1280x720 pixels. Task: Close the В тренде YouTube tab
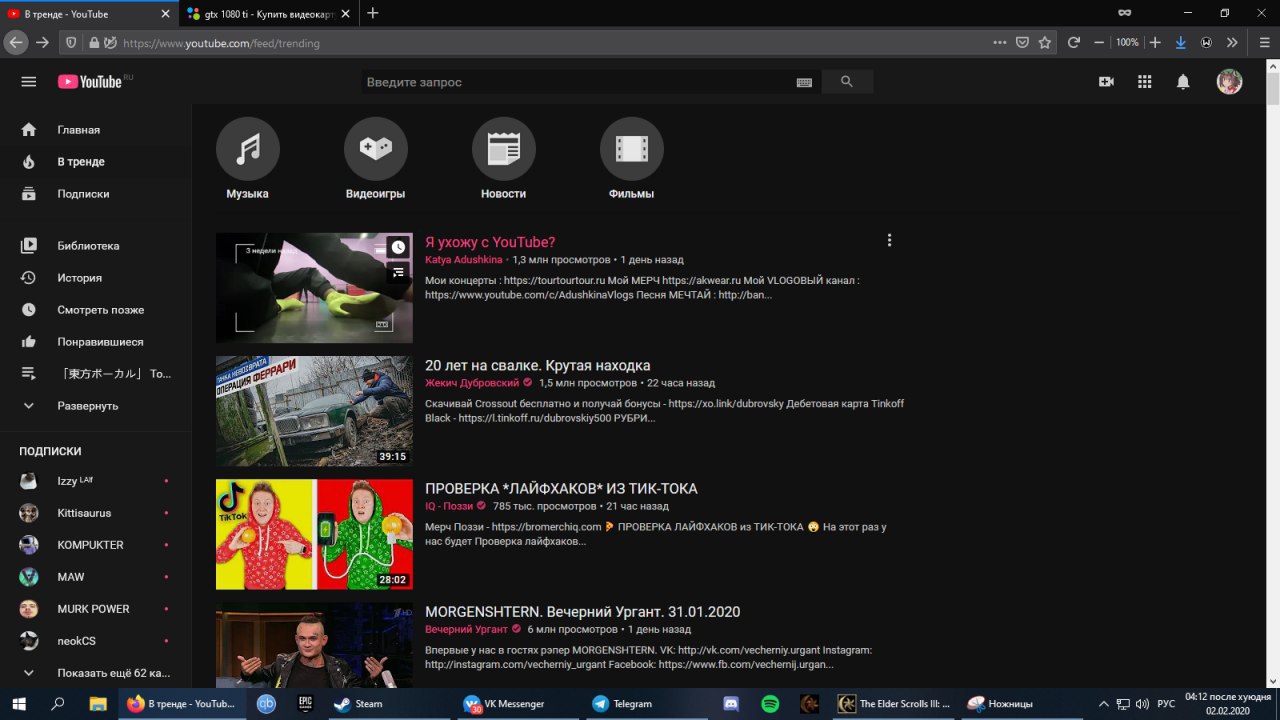(165, 14)
